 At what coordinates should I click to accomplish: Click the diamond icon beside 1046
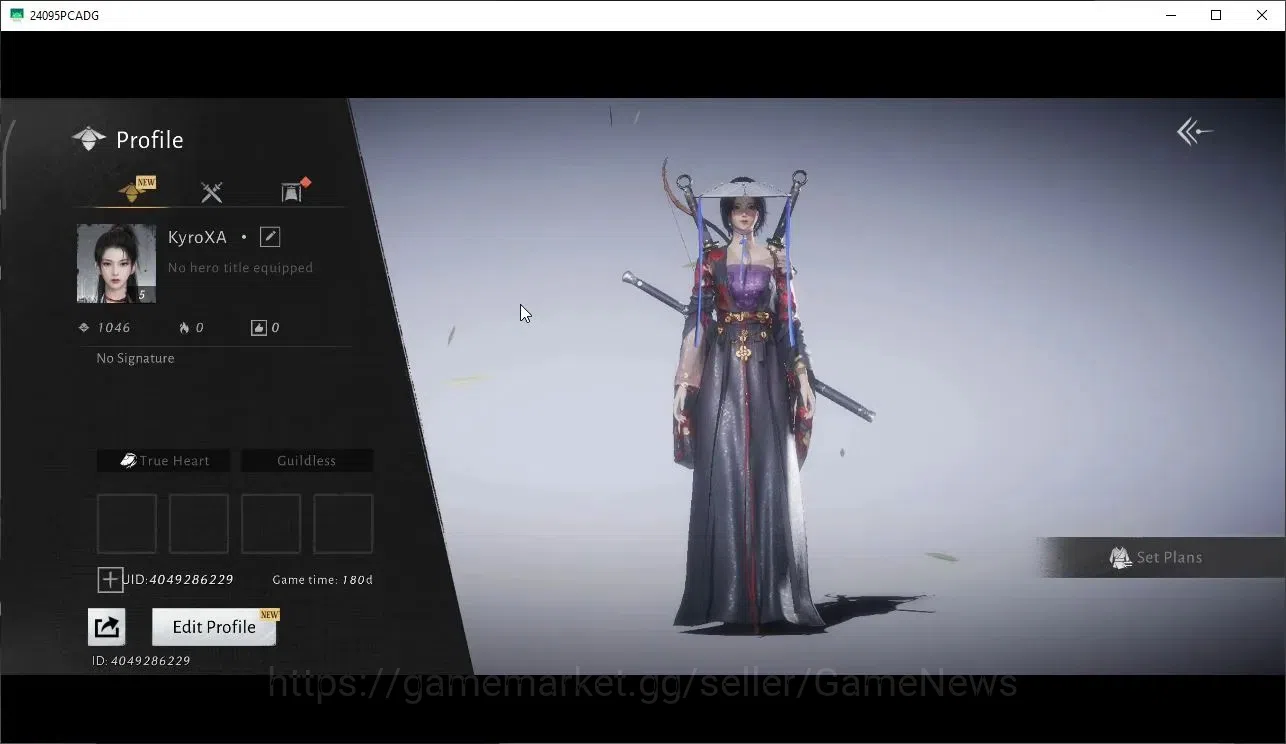coord(84,328)
